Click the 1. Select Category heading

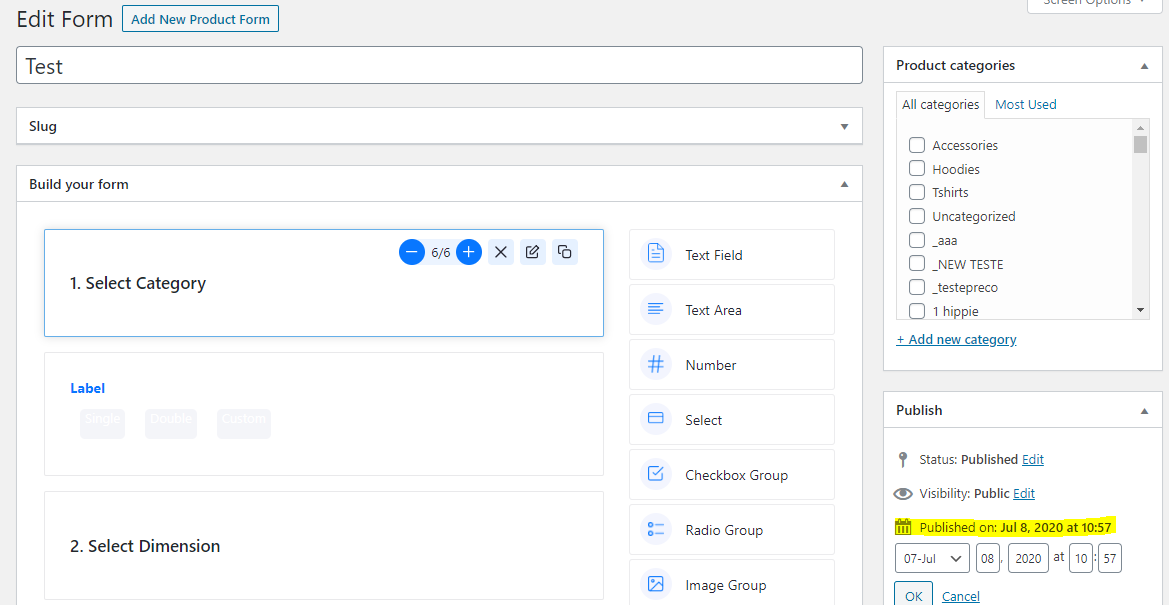(x=138, y=283)
